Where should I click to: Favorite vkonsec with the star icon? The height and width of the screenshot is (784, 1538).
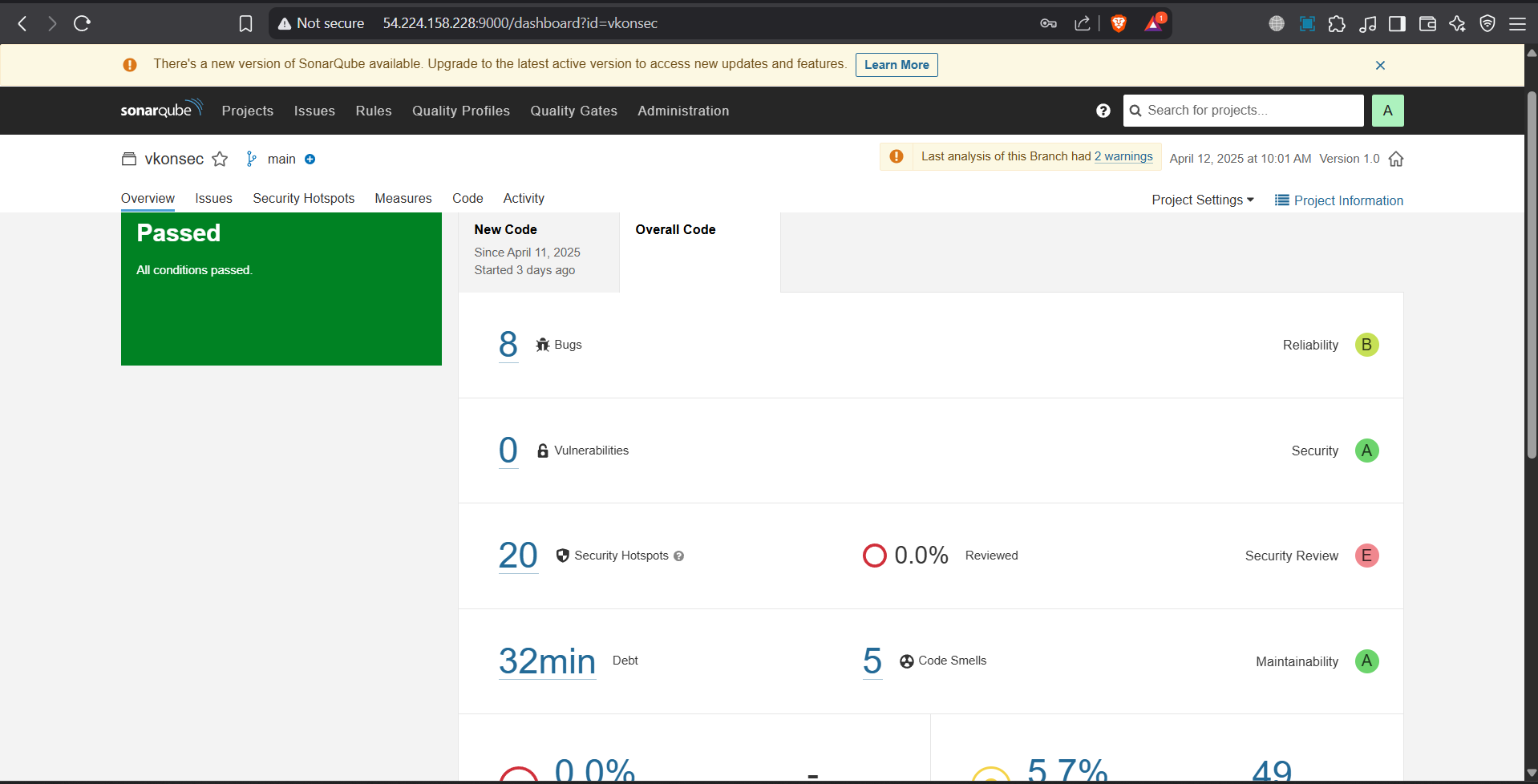click(220, 159)
